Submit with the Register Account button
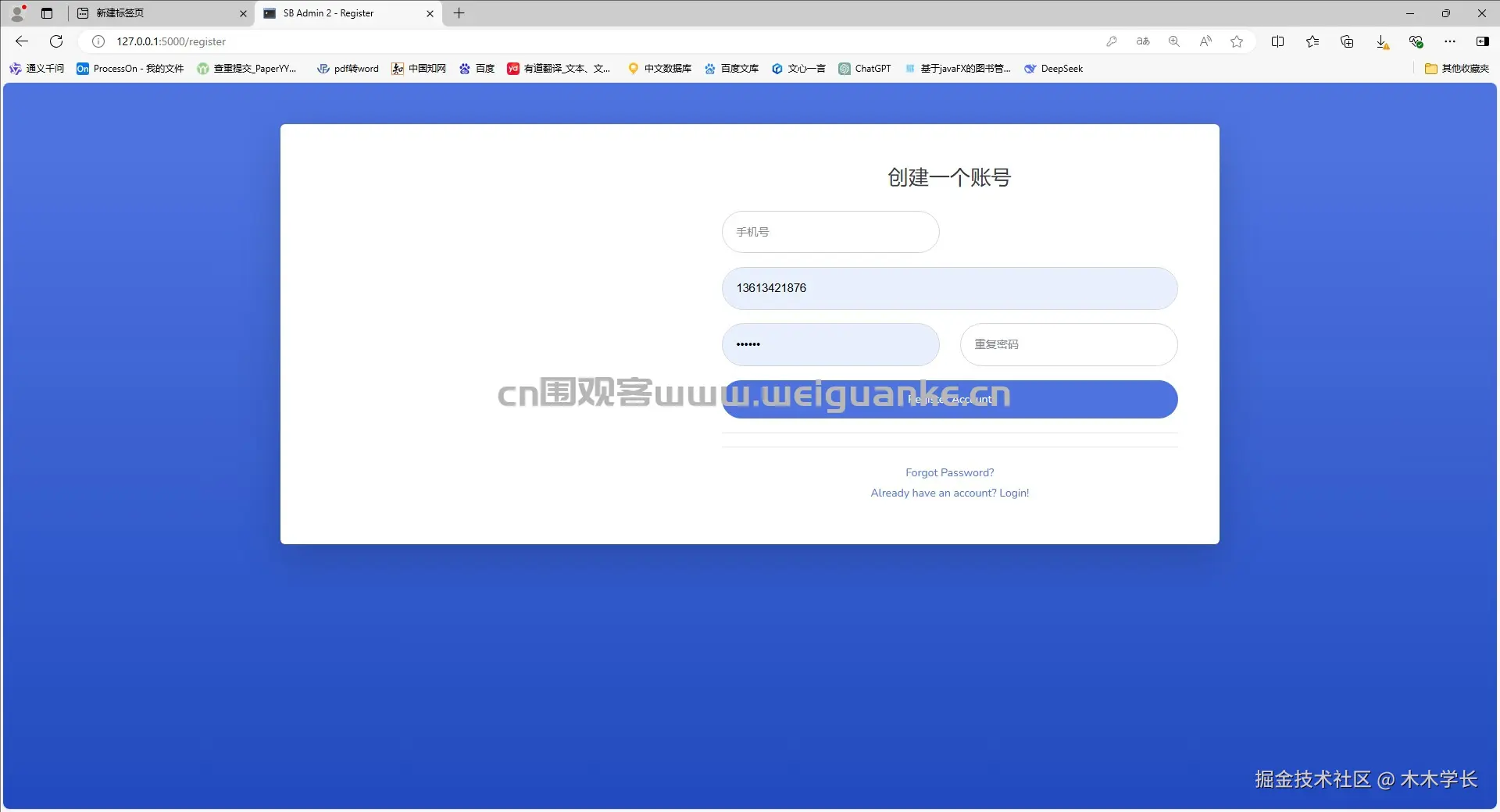 (949, 399)
